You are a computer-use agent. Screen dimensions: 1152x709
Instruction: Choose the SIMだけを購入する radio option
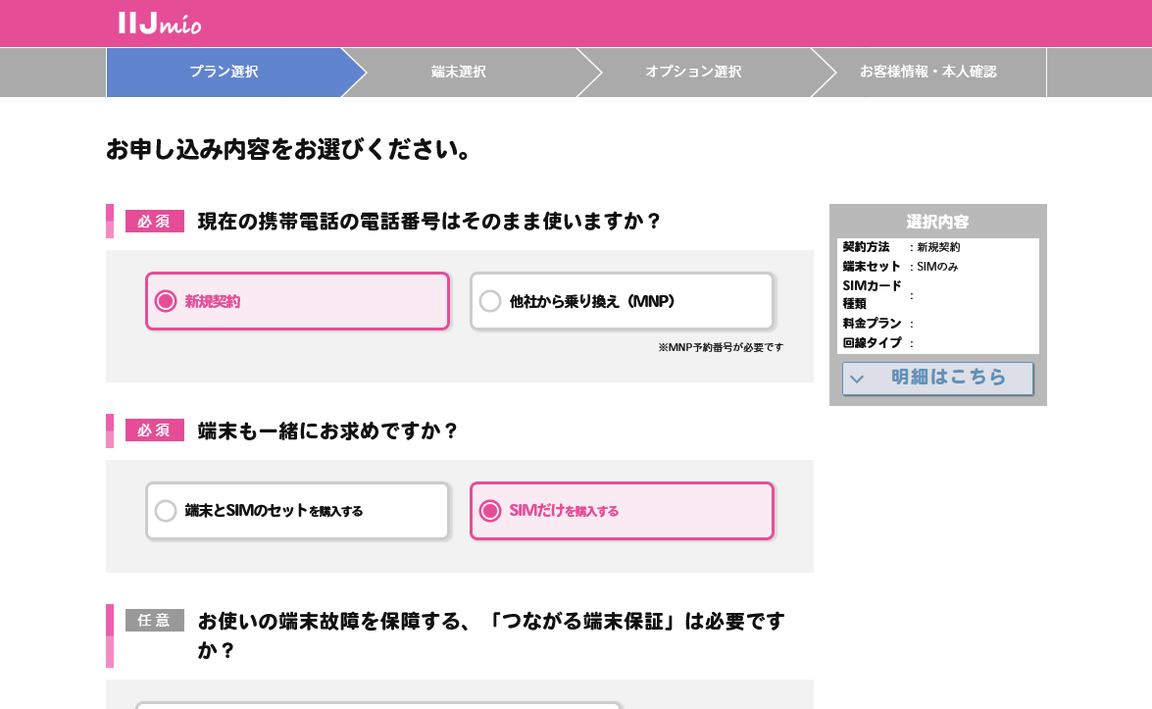(621, 511)
